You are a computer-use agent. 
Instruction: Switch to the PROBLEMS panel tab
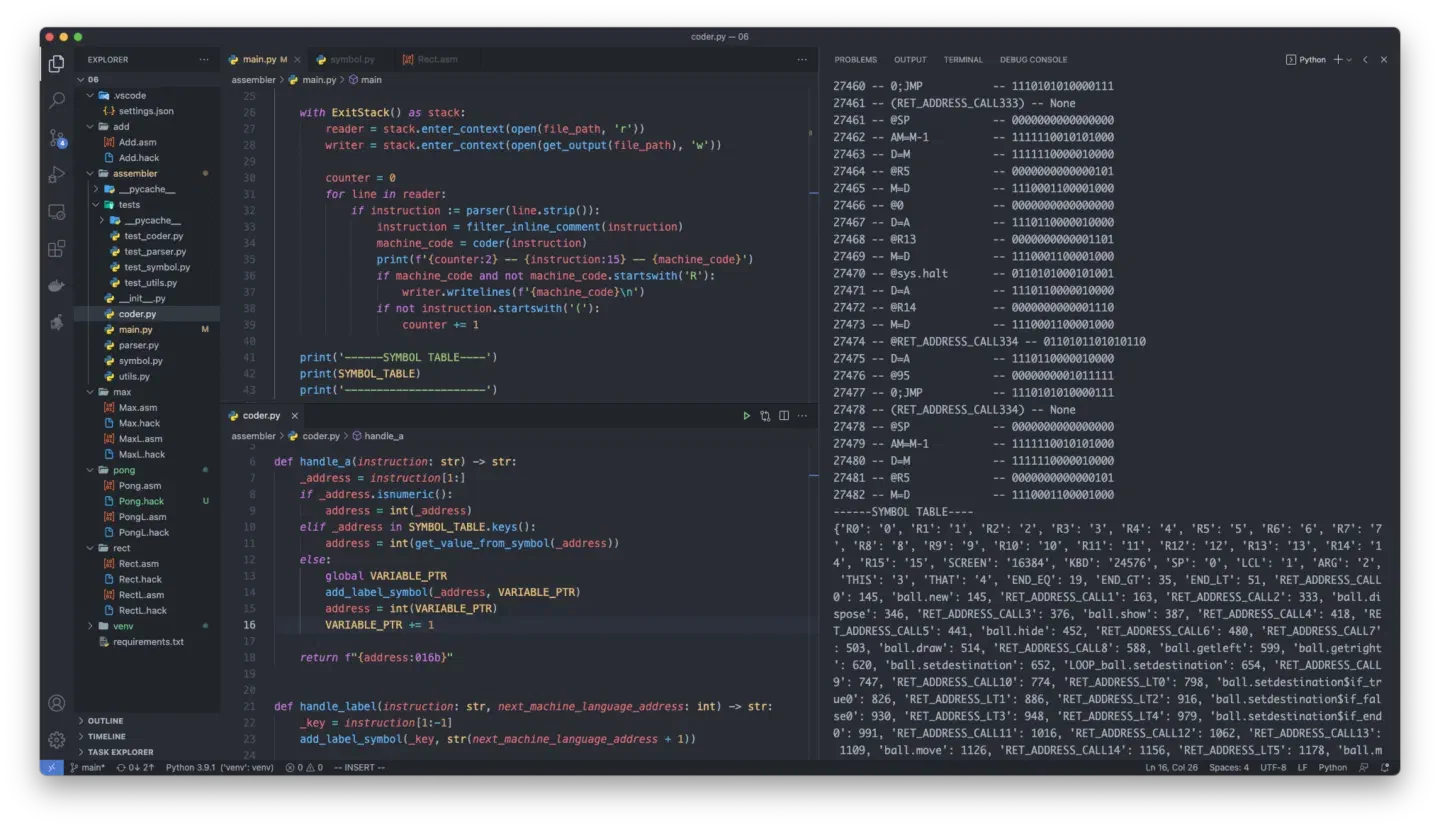coord(856,60)
